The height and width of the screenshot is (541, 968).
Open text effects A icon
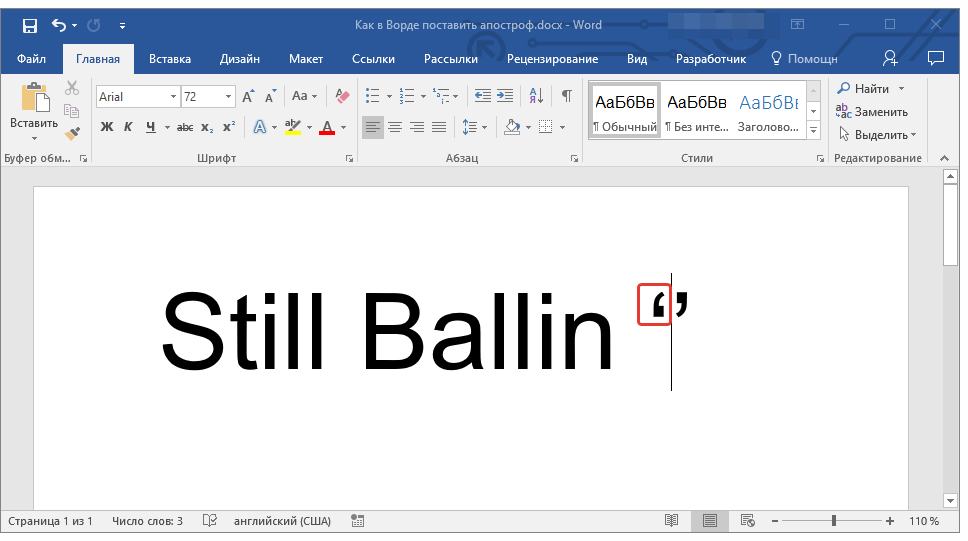coord(260,127)
